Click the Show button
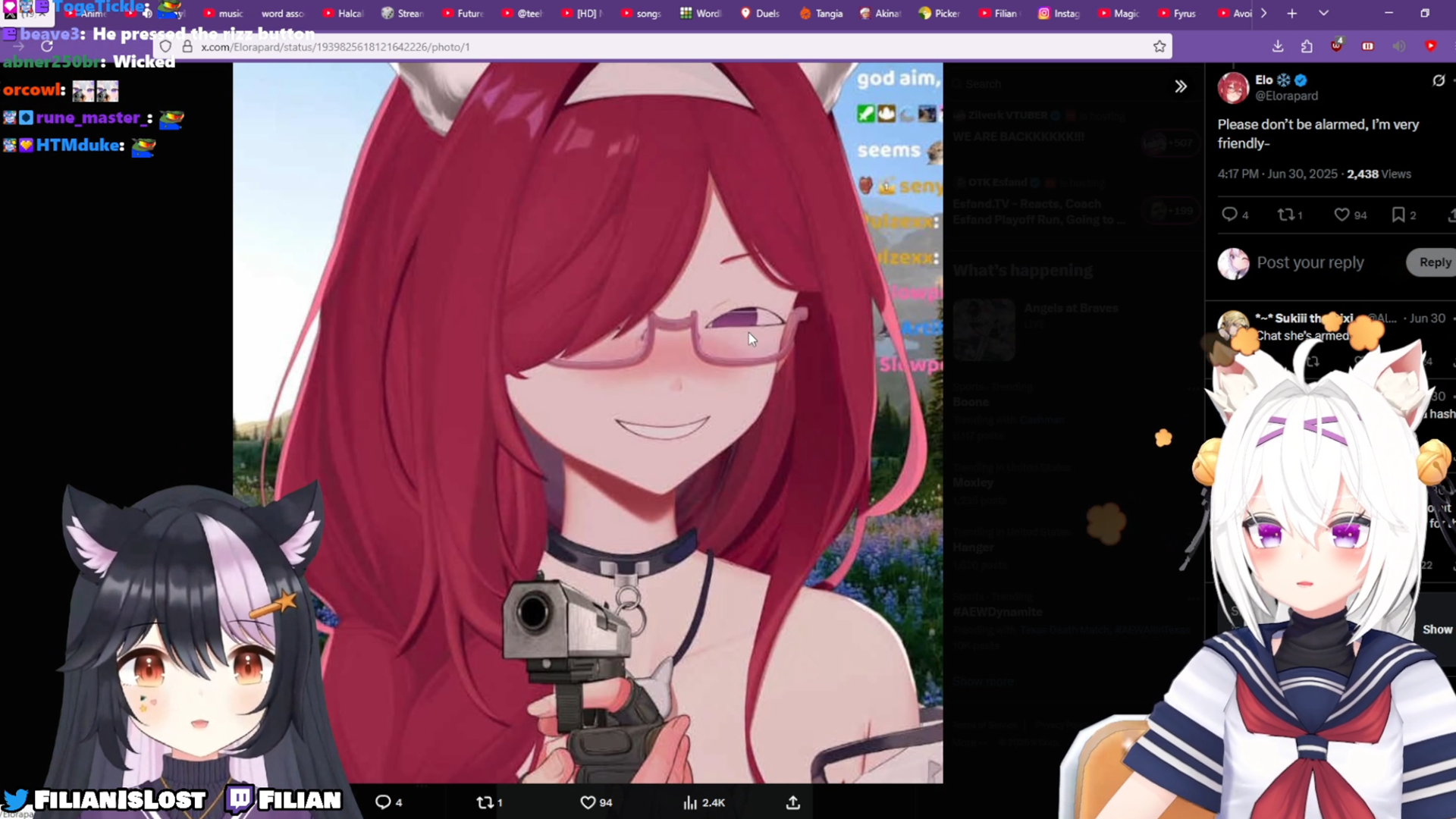The height and width of the screenshot is (819, 1456). coord(1437,629)
